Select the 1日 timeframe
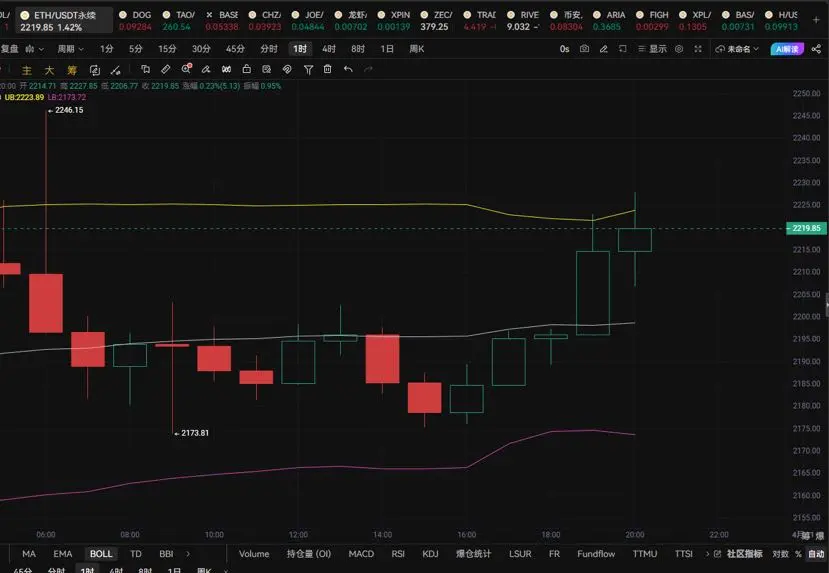 pos(387,49)
